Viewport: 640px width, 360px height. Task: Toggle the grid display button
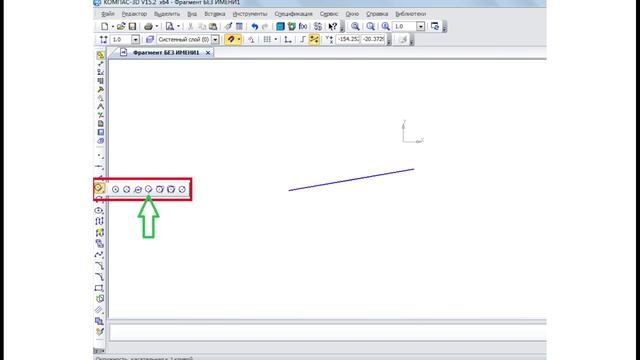click(267, 40)
